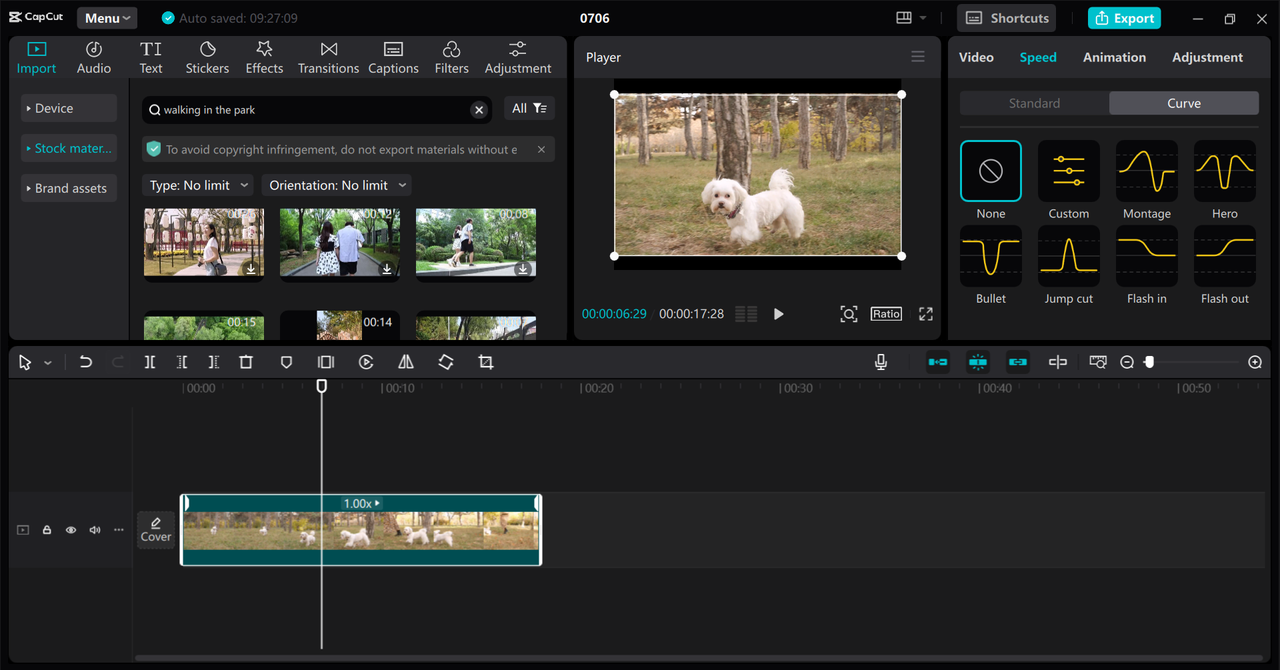Viewport: 1280px width, 670px height.
Task: Open the Captions panel
Action: point(393,58)
